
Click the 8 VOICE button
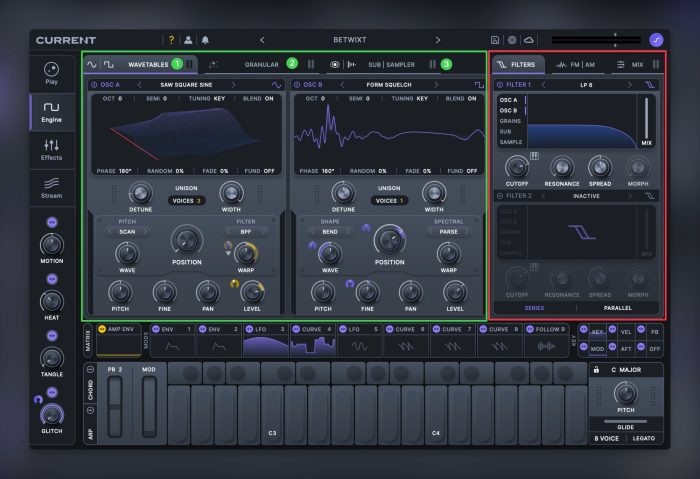point(606,438)
